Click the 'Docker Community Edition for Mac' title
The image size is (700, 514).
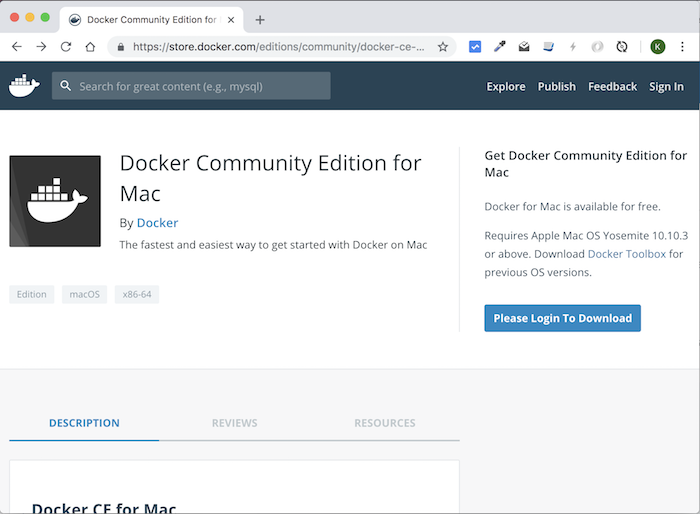[271, 178]
